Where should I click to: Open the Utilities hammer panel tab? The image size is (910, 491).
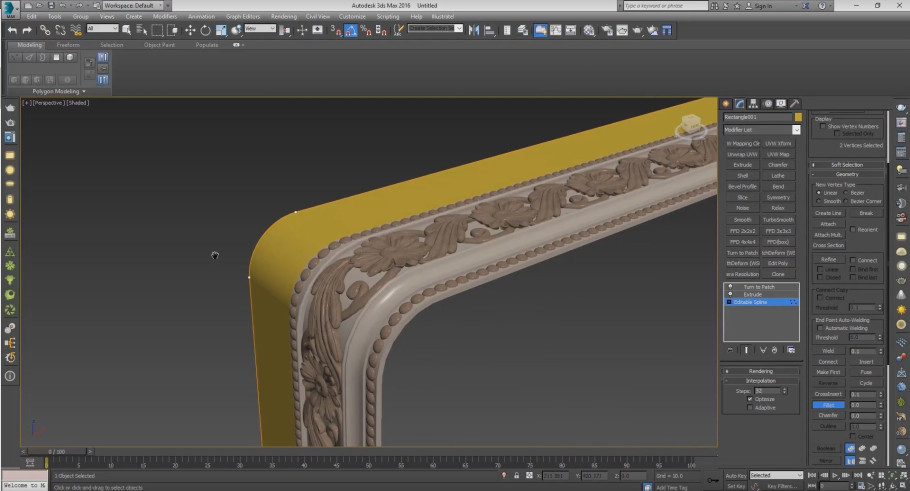pos(795,103)
